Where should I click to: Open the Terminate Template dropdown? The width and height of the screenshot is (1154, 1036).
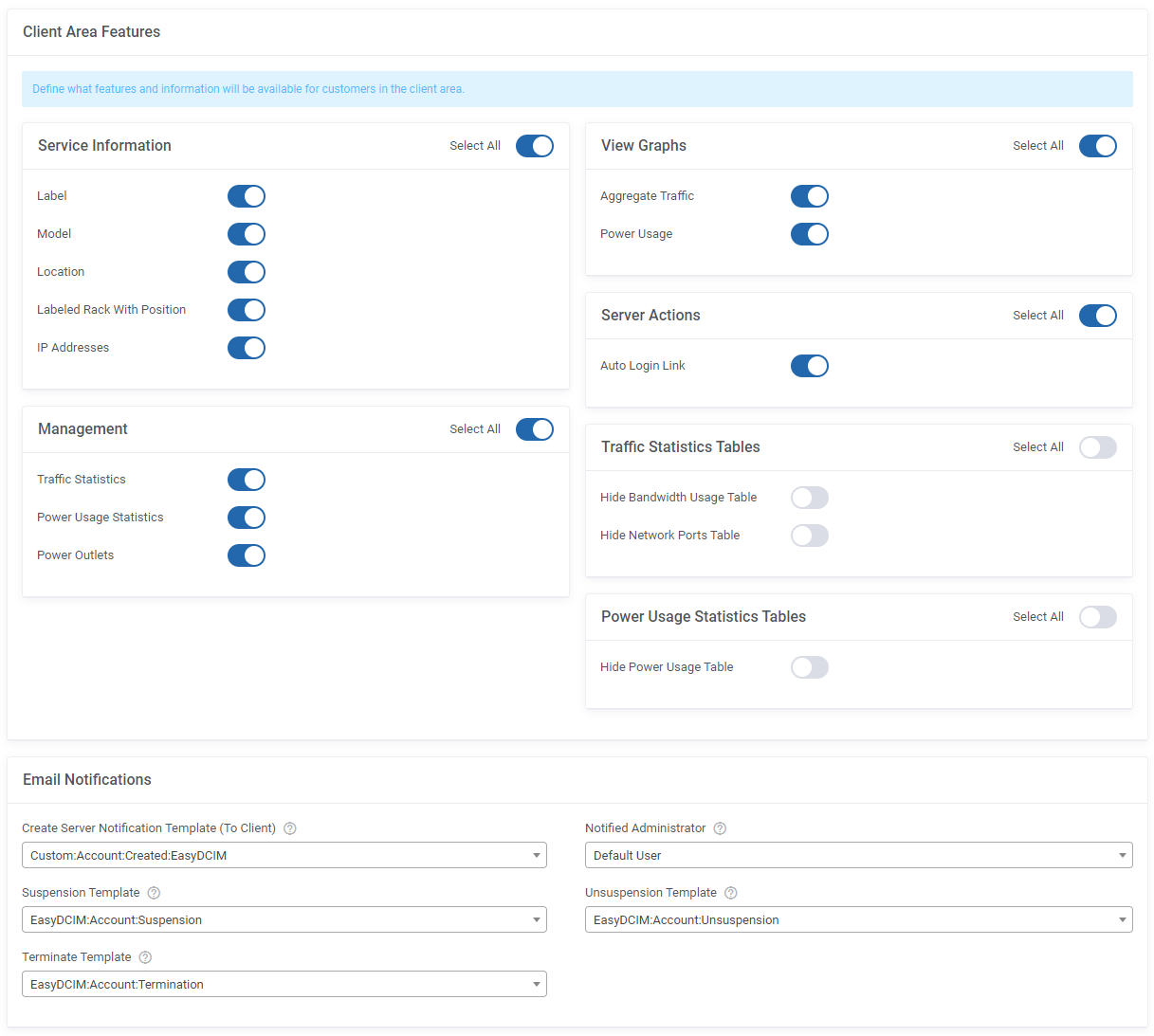pyautogui.click(x=284, y=984)
